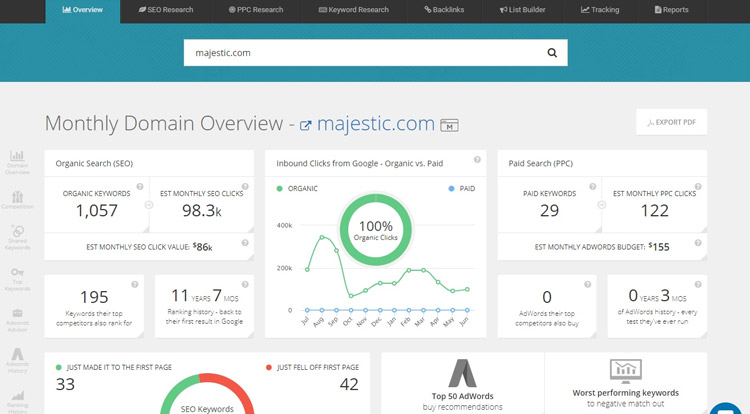
Task: Open the Overview tab
Action: point(82,11)
